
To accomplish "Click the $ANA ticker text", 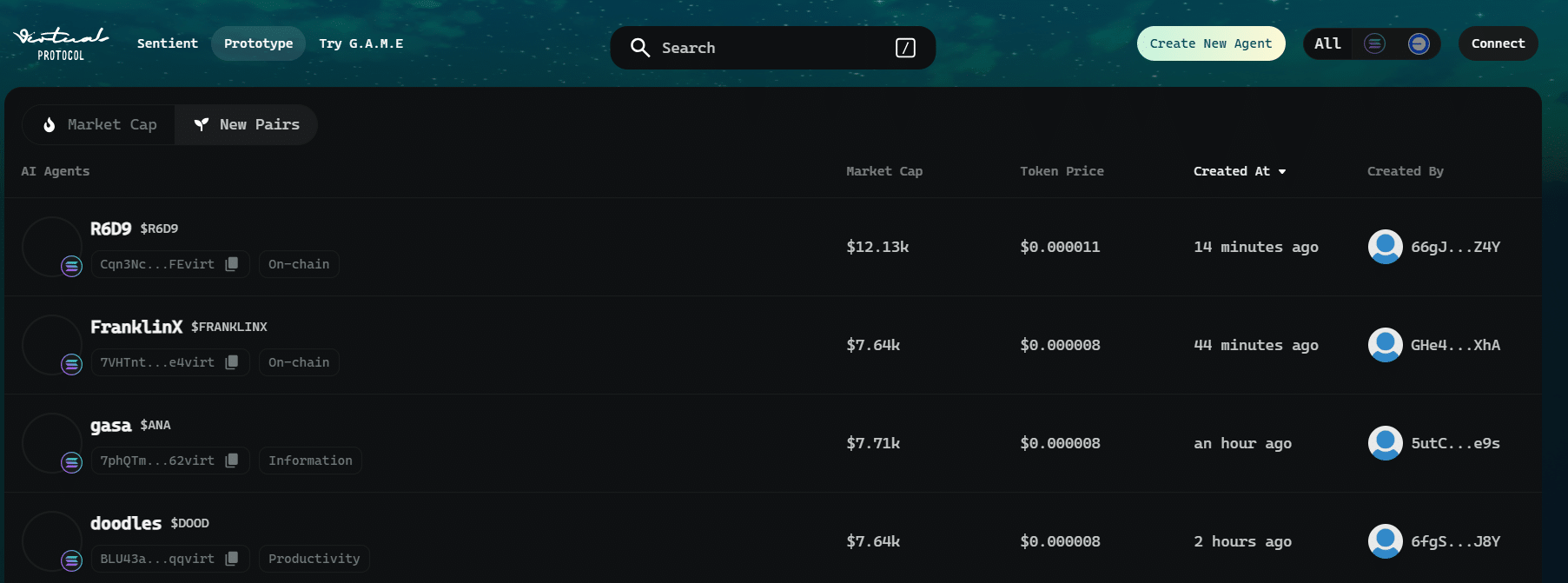I will [x=155, y=426].
